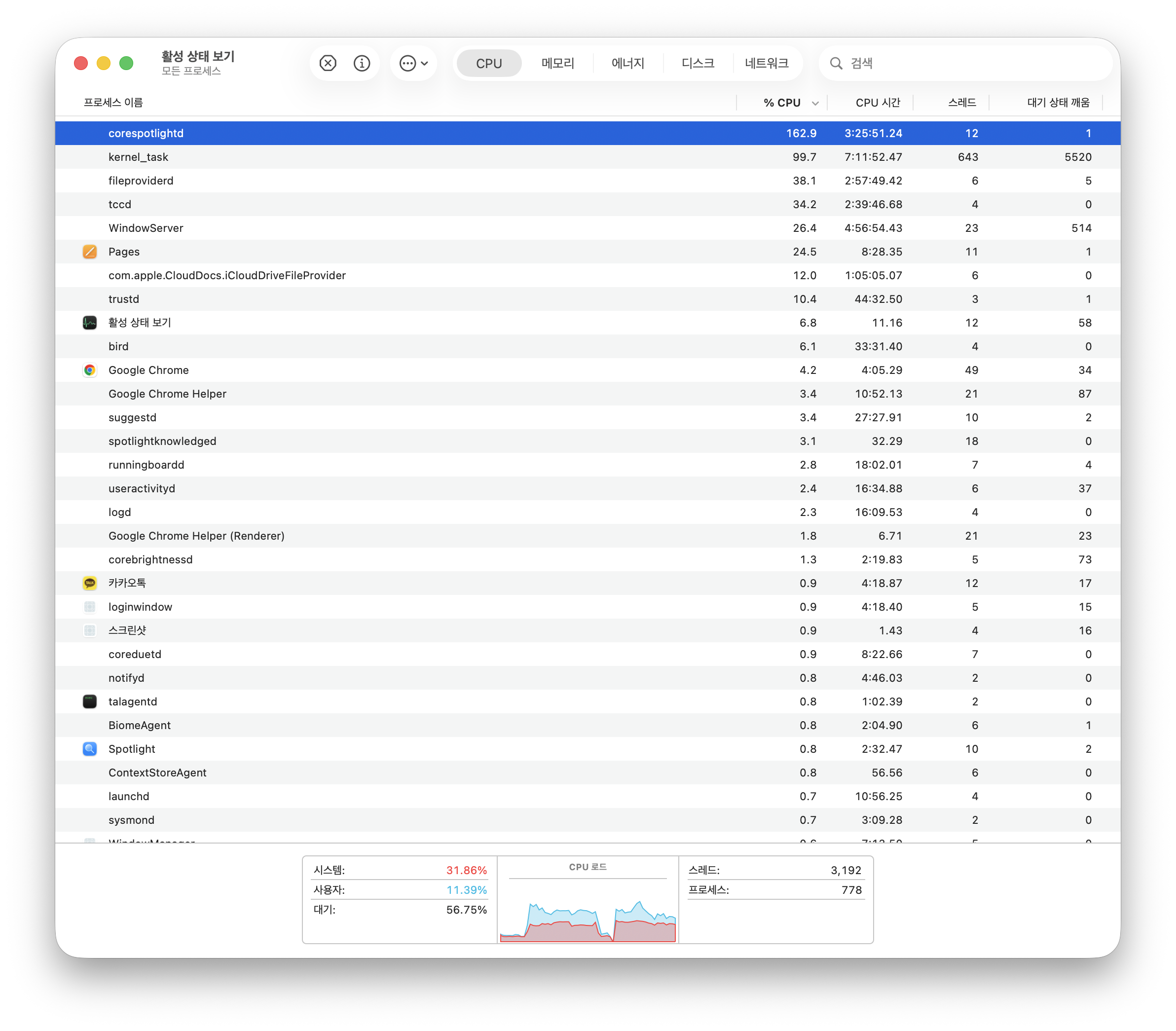Viewport: 1176px width, 1031px height.
Task: Click the stop process (X) toolbar icon
Action: 328,63
